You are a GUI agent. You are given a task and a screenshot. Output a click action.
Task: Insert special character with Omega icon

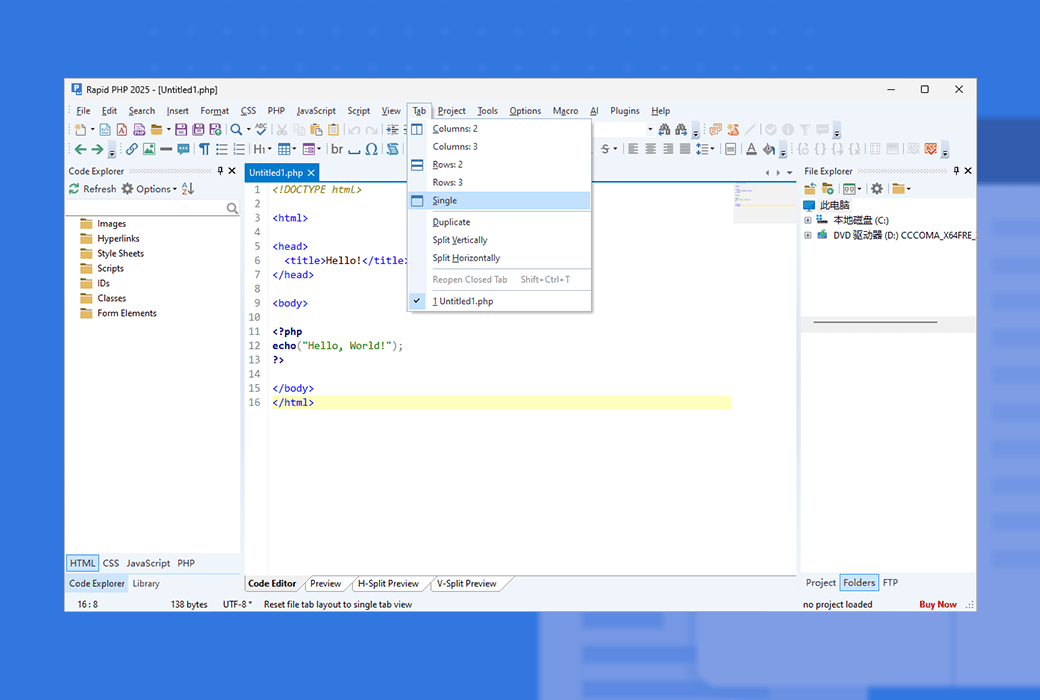pos(371,149)
